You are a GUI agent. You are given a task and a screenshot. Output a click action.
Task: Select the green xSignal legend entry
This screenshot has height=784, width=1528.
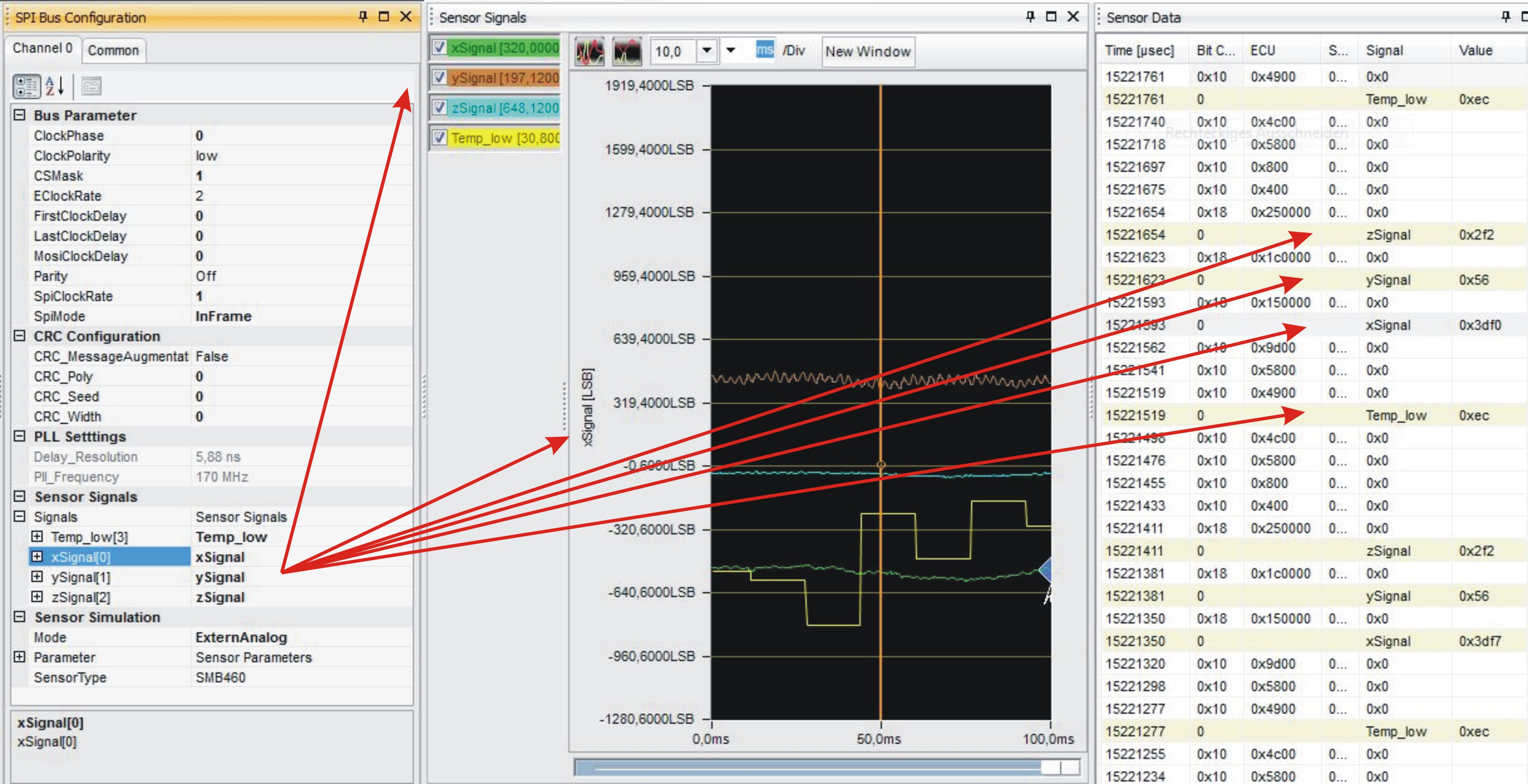point(504,47)
